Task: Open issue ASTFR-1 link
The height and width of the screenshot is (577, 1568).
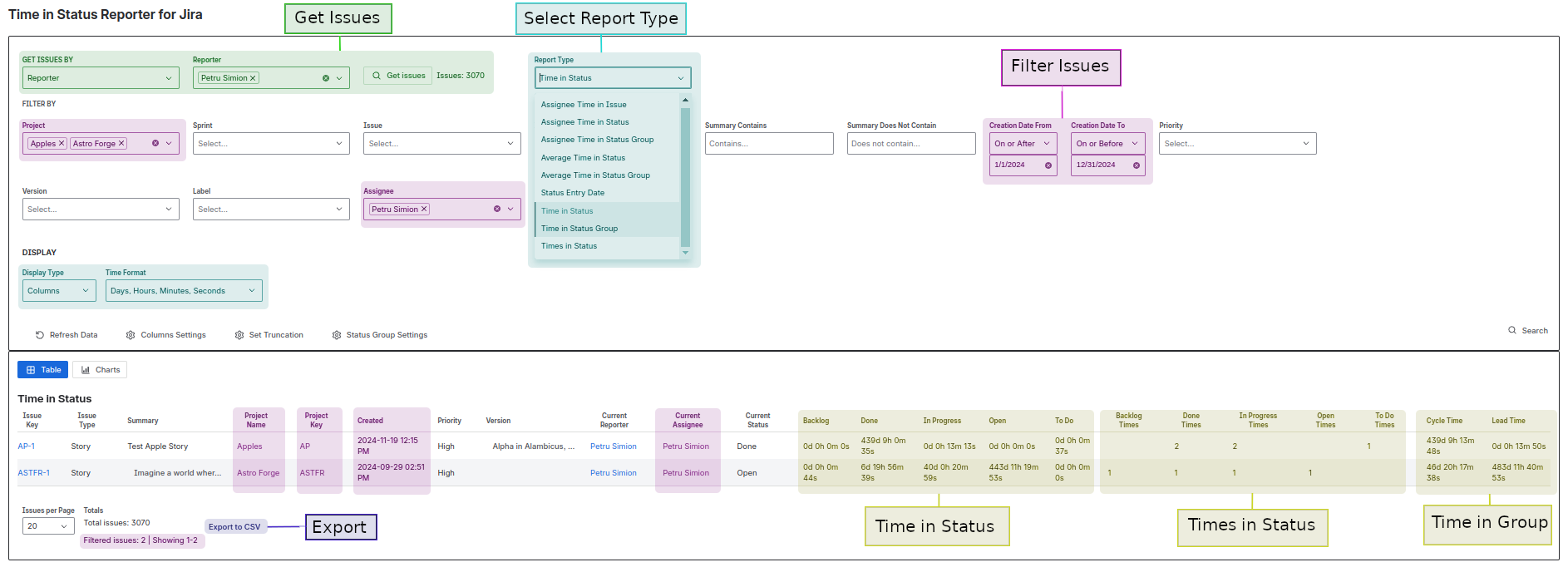Action: pyautogui.click(x=34, y=473)
